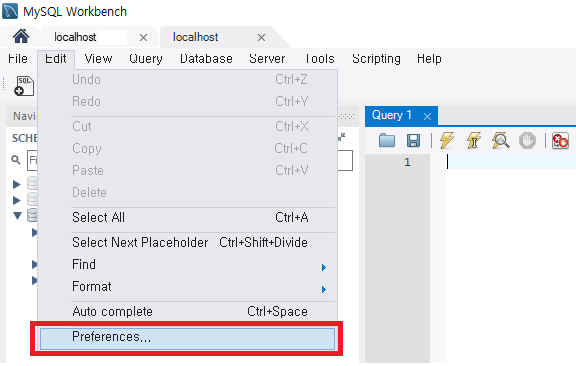Run Explain plan magnifier icon

pyautogui.click(x=500, y=140)
